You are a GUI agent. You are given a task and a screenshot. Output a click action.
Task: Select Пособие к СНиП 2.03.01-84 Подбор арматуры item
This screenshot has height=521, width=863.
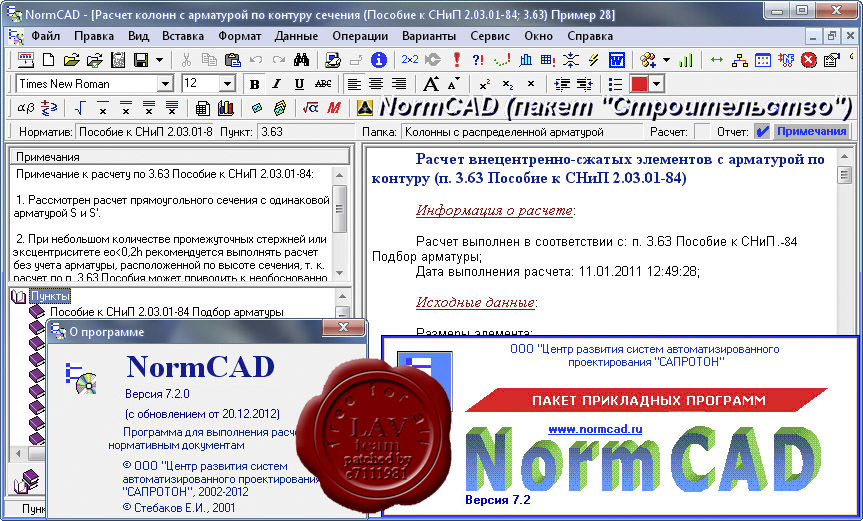pos(166,312)
